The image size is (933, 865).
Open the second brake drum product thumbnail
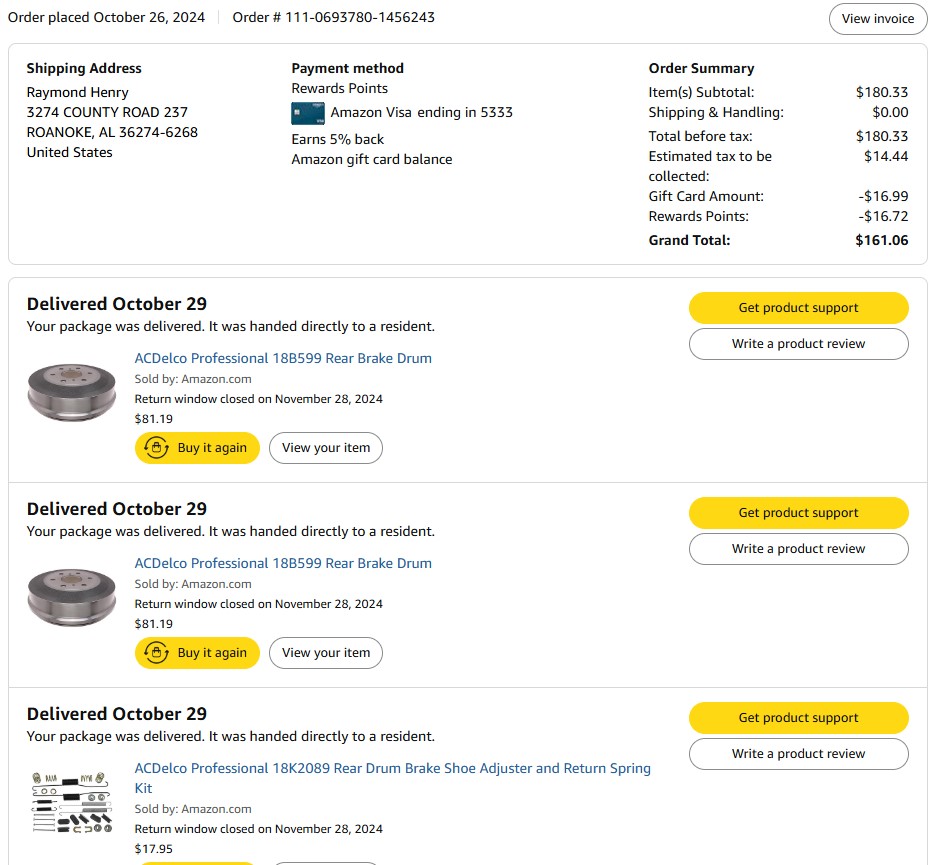pyautogui.click(x=72, y=597)
